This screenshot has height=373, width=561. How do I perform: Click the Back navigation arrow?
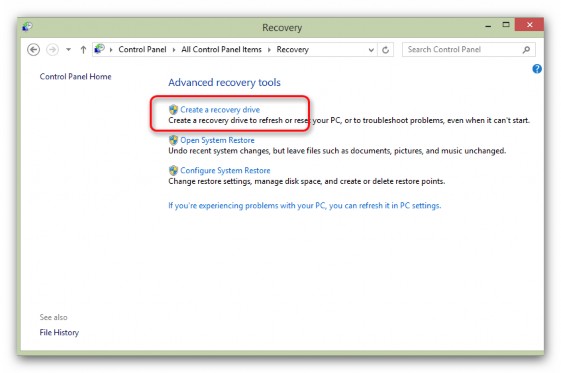[33, 49]
